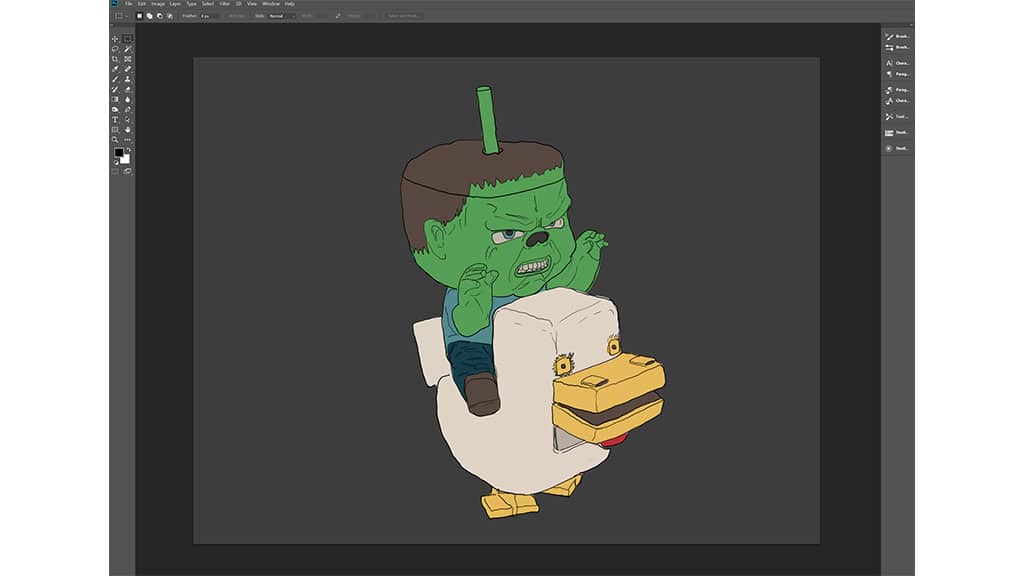Select the Brush tool in the toolbox
1024x576 pixels.
[115, 79]
